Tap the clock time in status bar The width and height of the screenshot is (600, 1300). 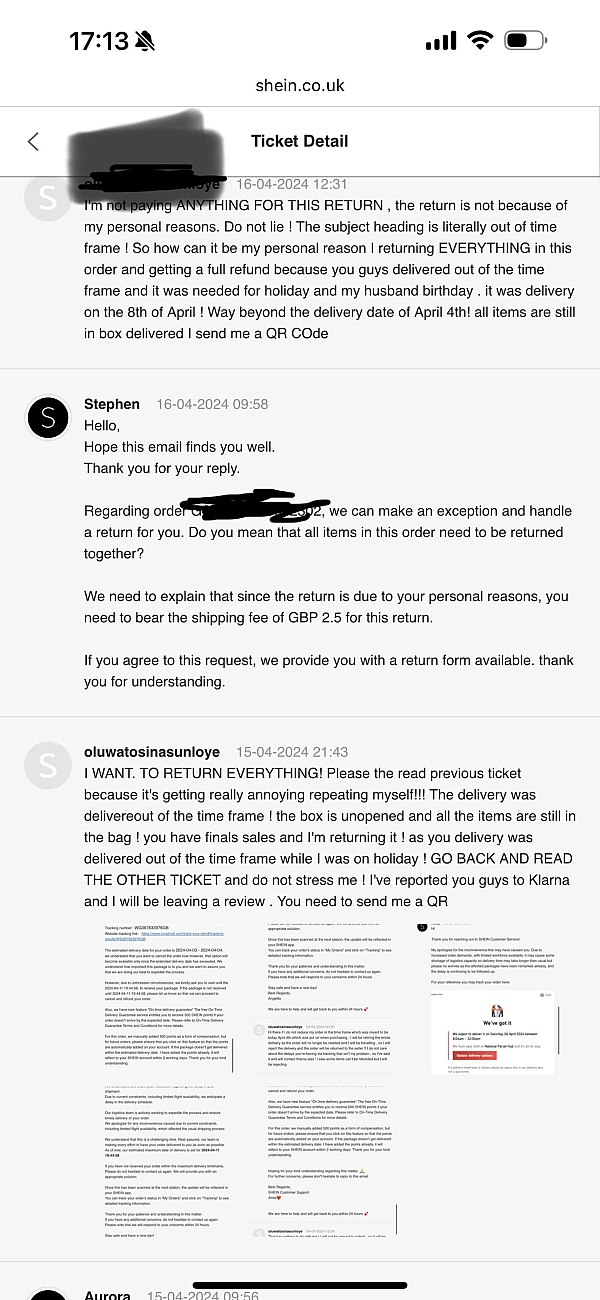click(x=98, y=41)
